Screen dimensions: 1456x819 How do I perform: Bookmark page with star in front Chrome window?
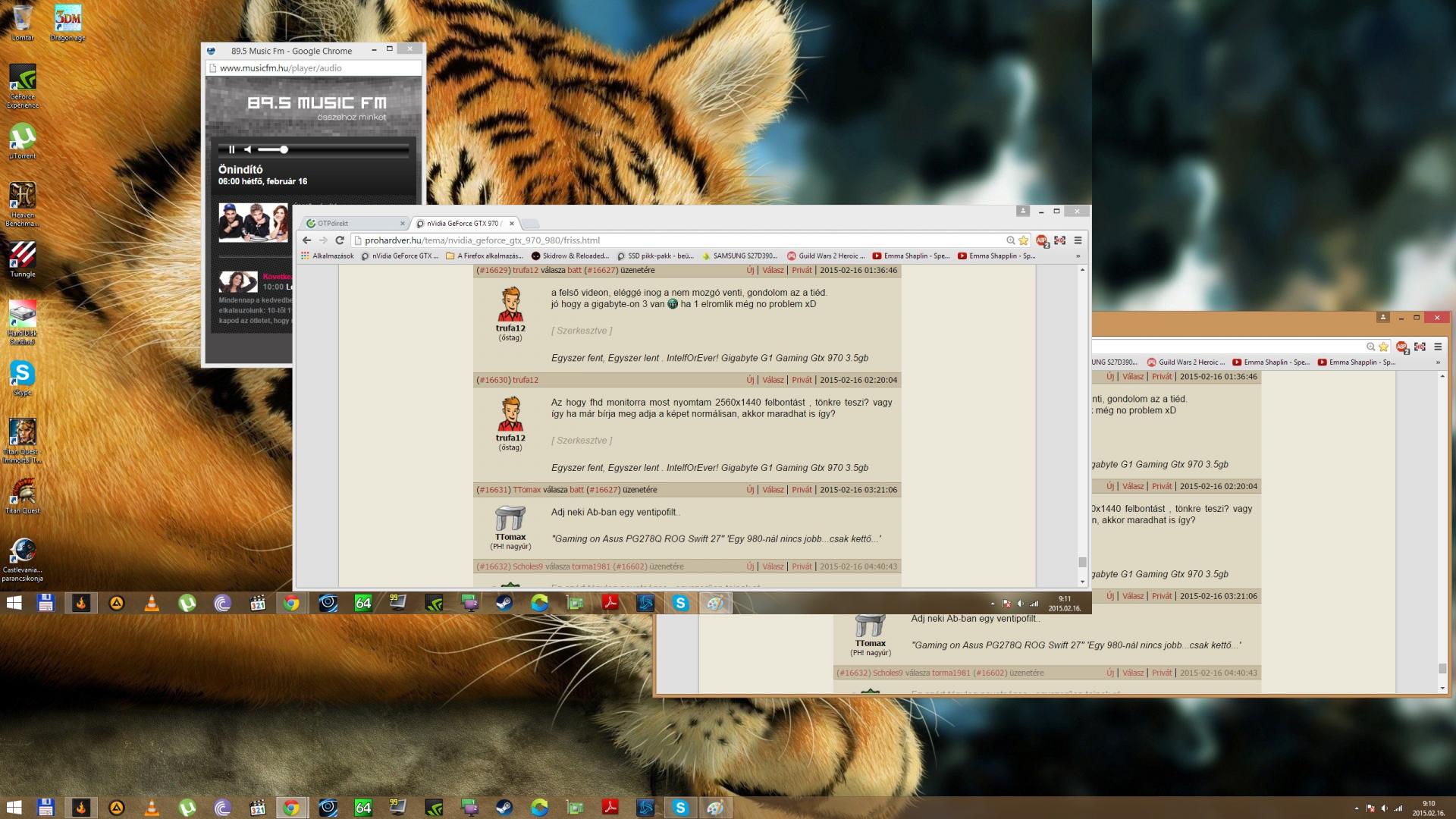(x=1023, y=240)
